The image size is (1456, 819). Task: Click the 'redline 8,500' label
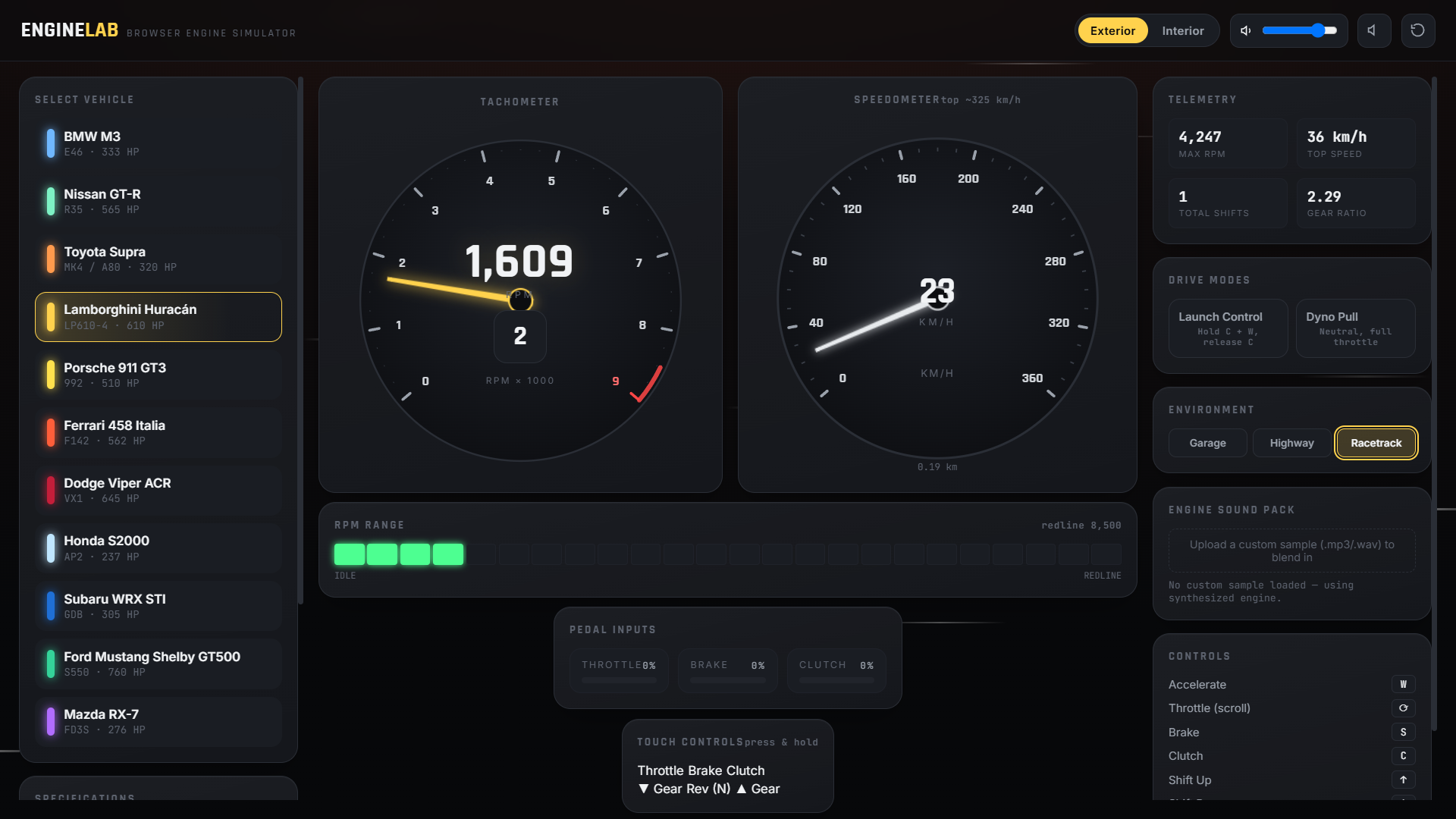pyautogui.click(x=1081, y=526)
